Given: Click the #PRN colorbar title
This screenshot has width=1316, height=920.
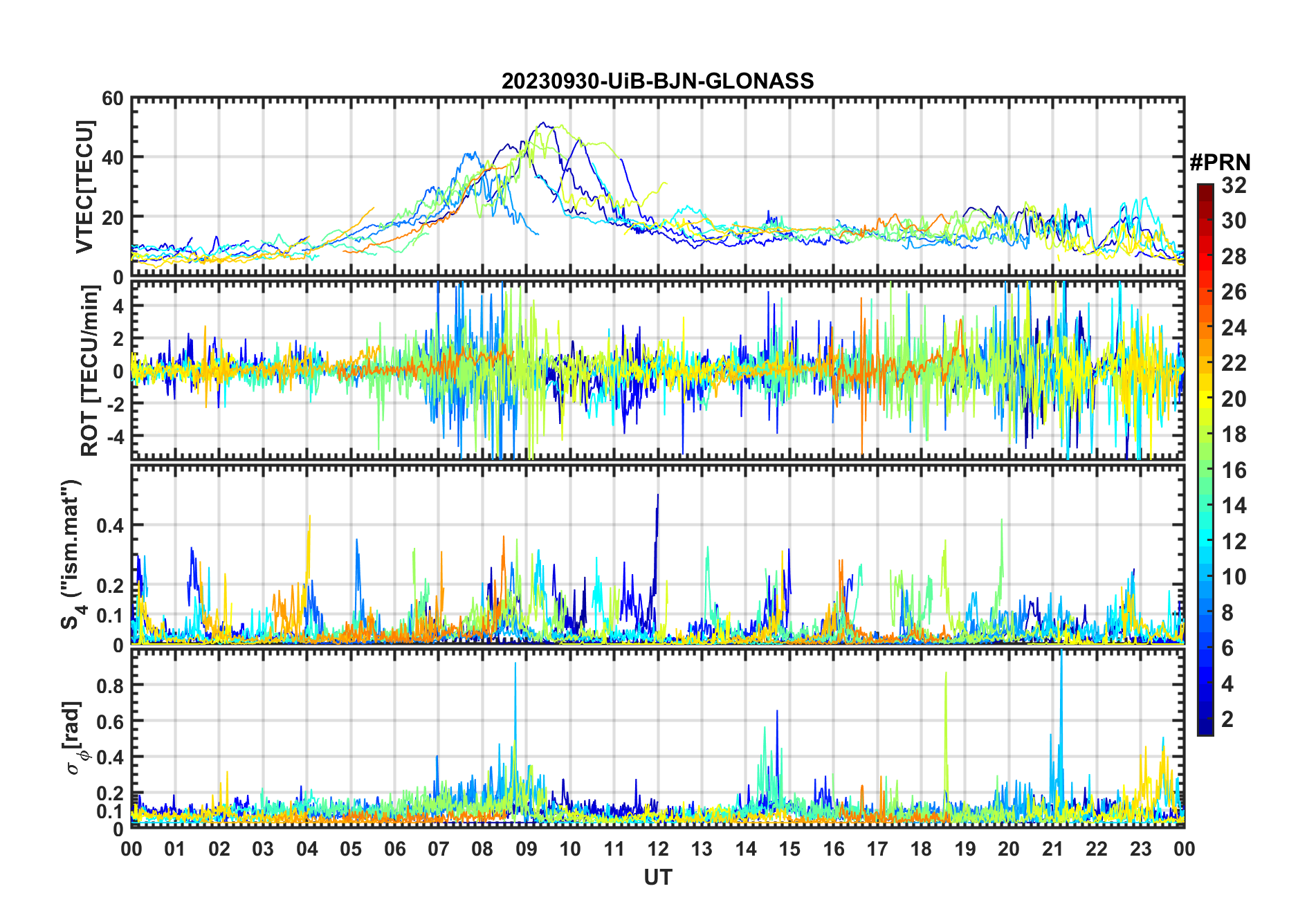Looking at the screenshot, I should 1221,163.
